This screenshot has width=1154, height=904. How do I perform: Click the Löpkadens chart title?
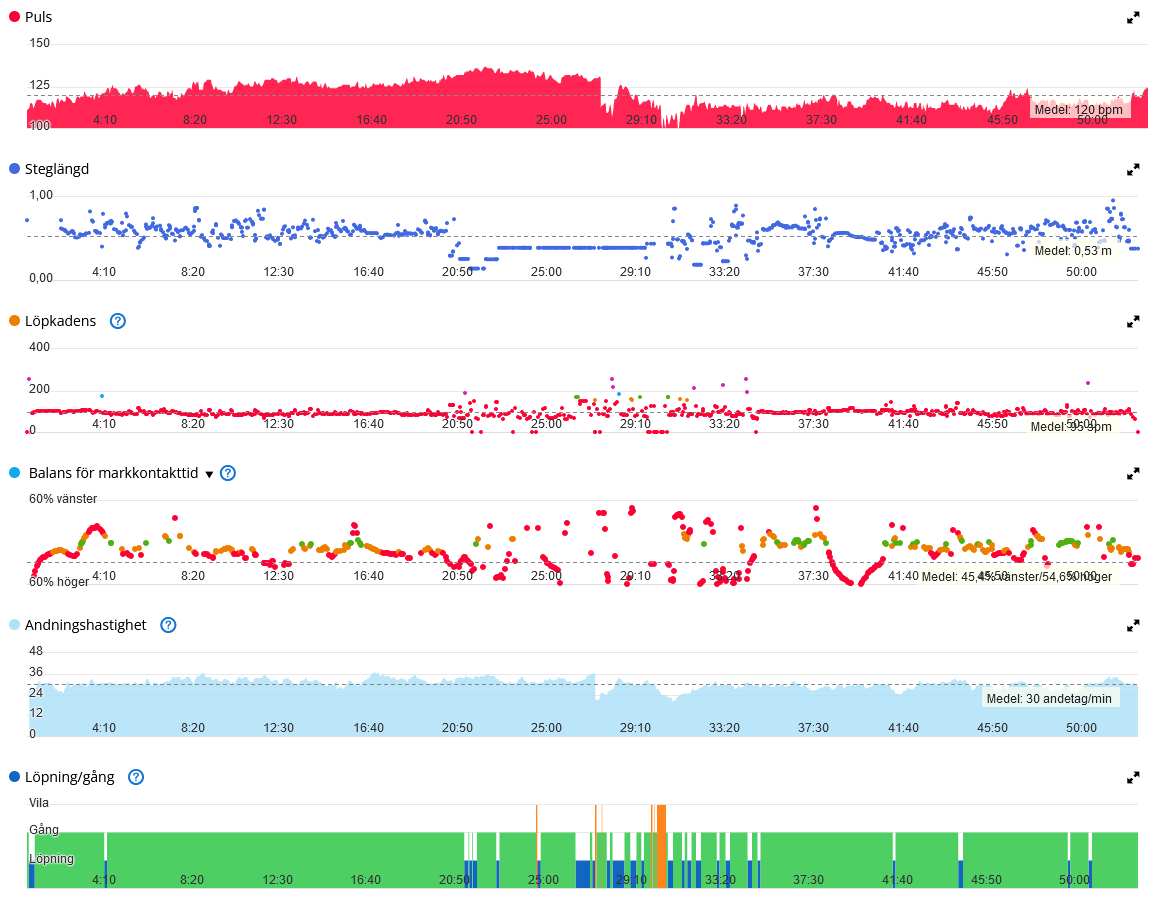(60, 321)
